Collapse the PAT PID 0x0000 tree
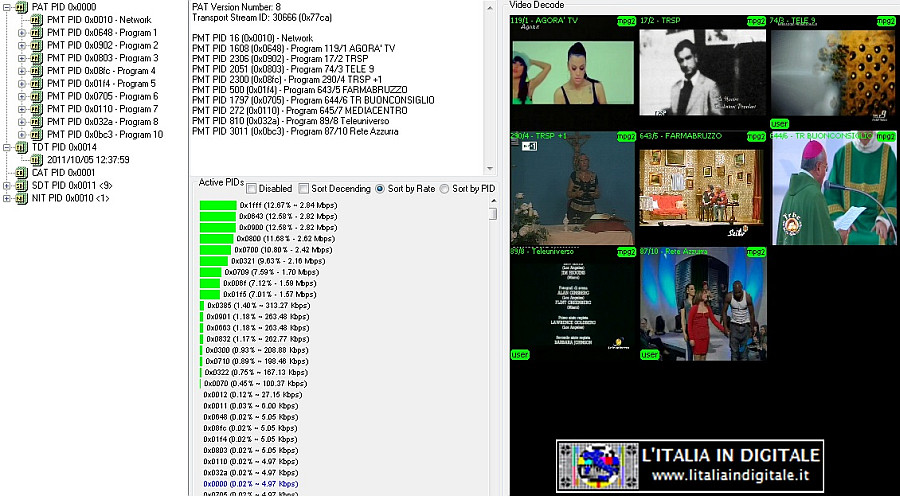 [x=7, y=7]
